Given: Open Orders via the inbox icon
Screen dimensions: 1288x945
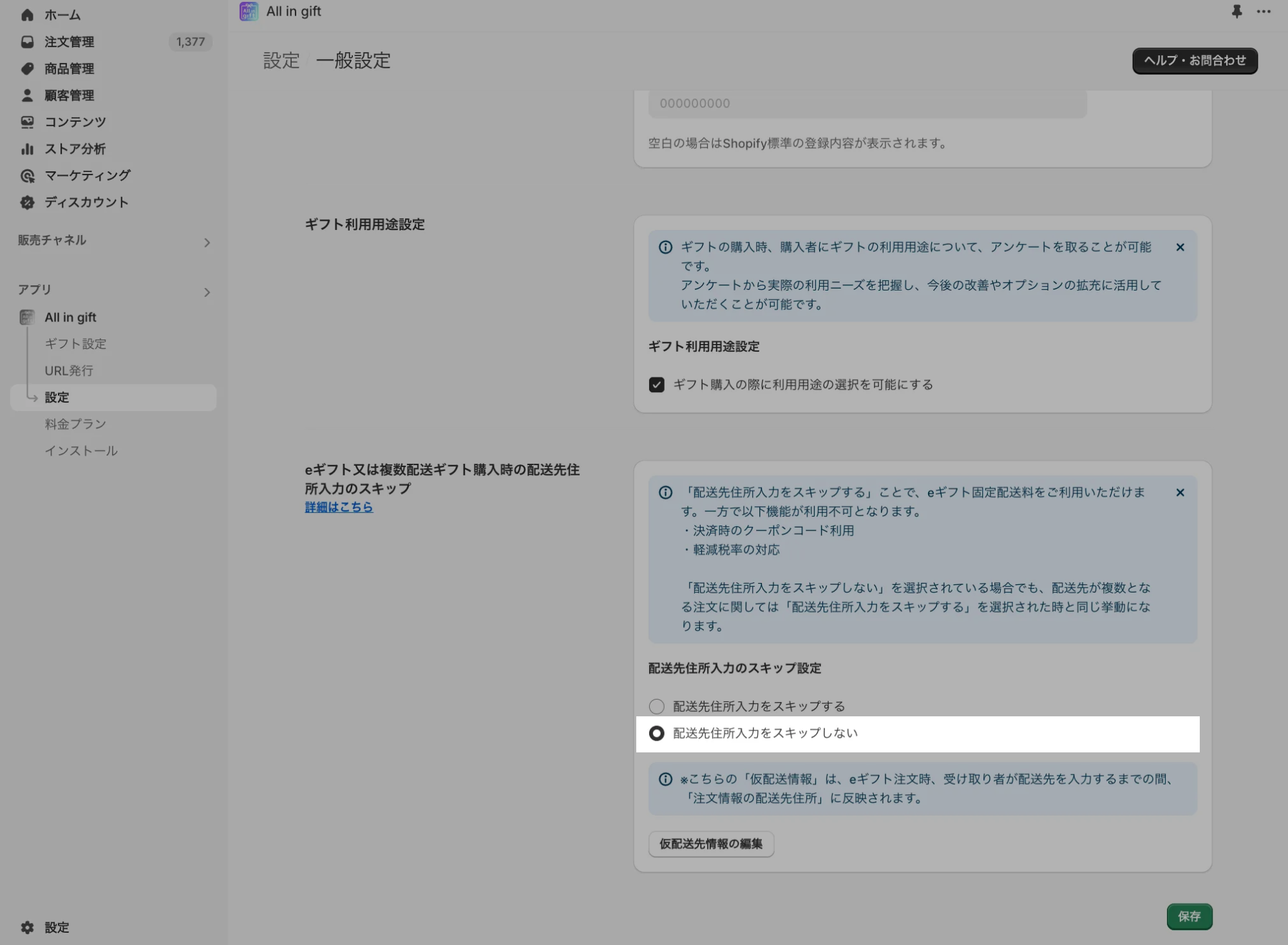Looking at the screenshot, I should click(x=27, y=42).
